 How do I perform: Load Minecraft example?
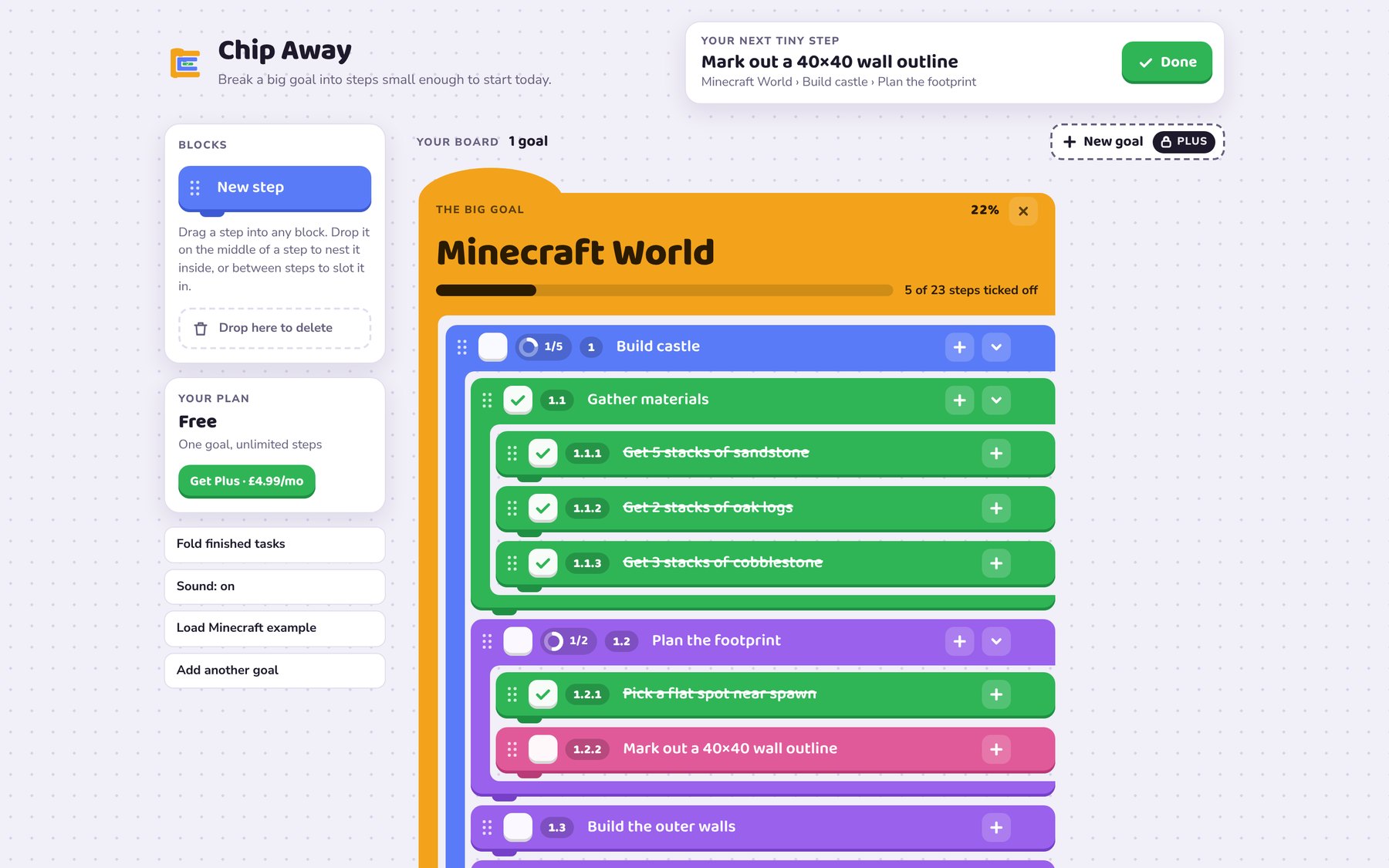pyautogui.click(x=275, y=629)
